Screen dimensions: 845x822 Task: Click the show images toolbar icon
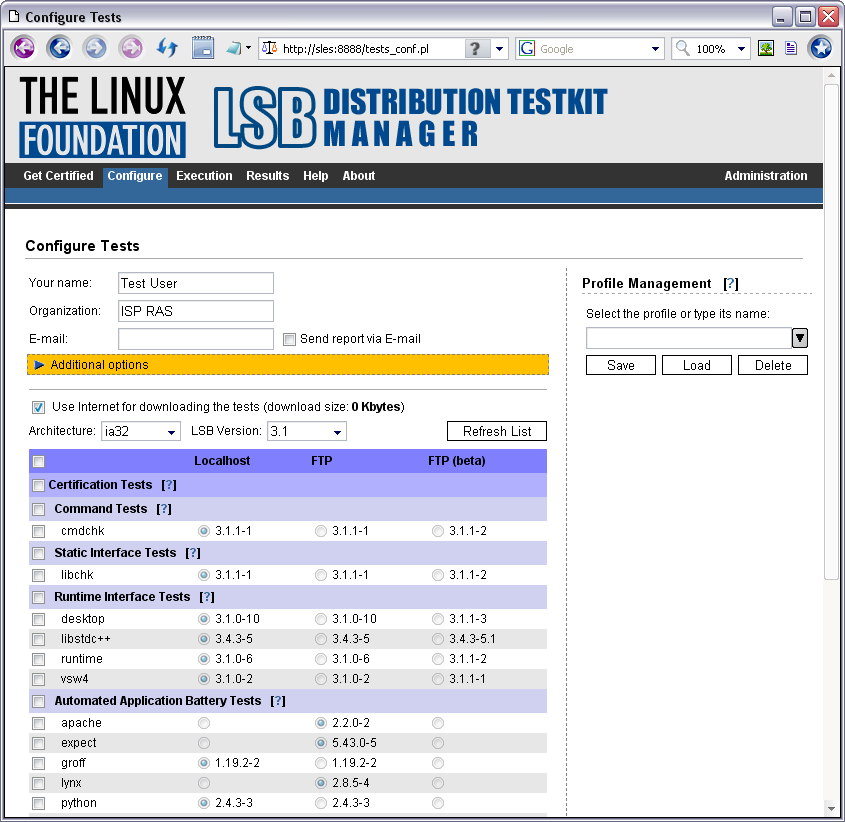766,49
